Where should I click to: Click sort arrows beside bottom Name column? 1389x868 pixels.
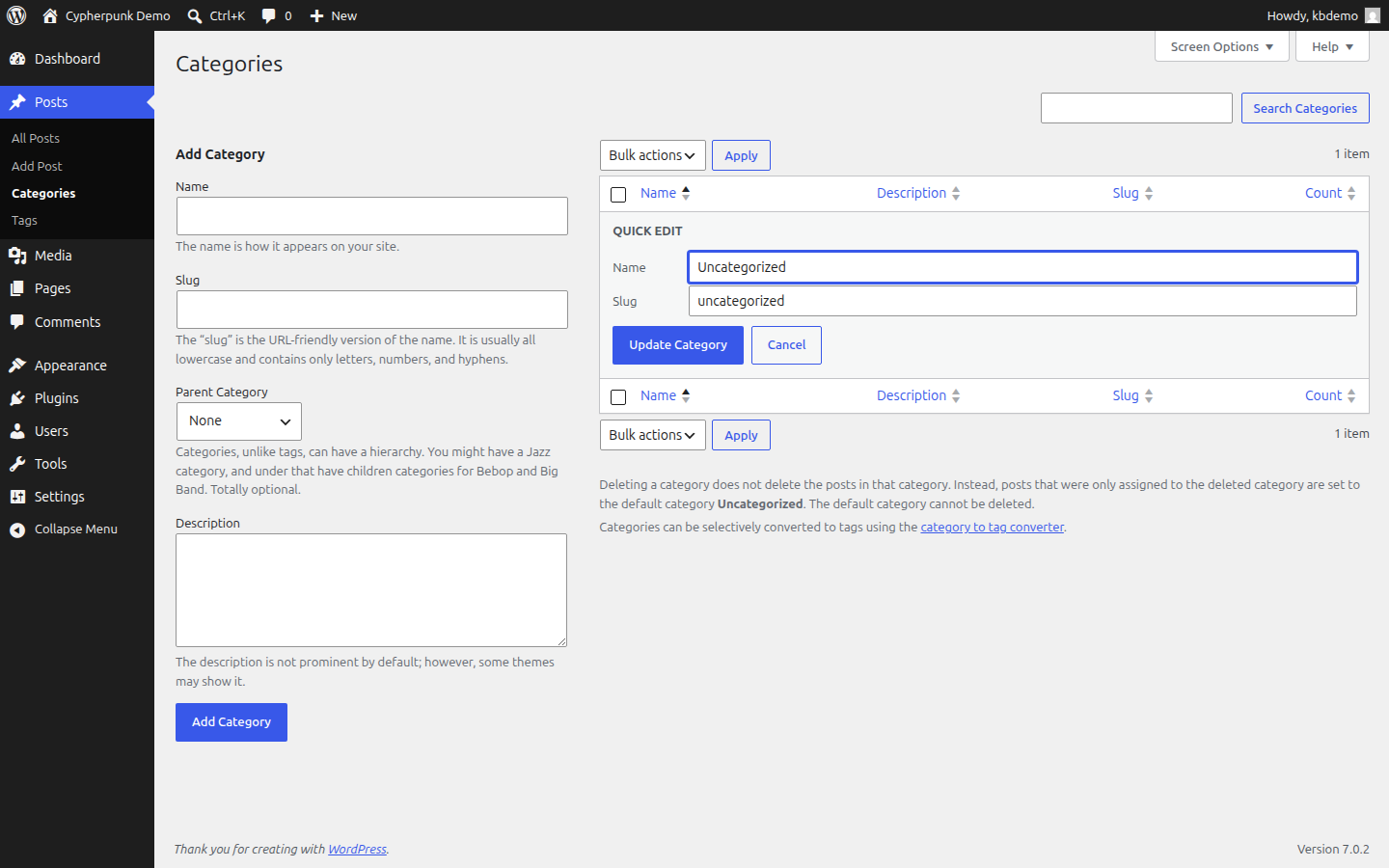686,395
